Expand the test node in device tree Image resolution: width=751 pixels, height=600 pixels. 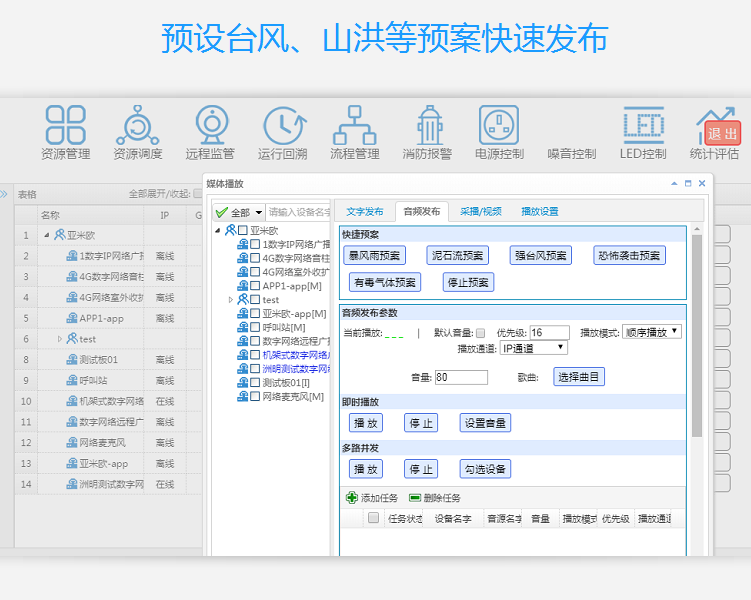point(231,299)
